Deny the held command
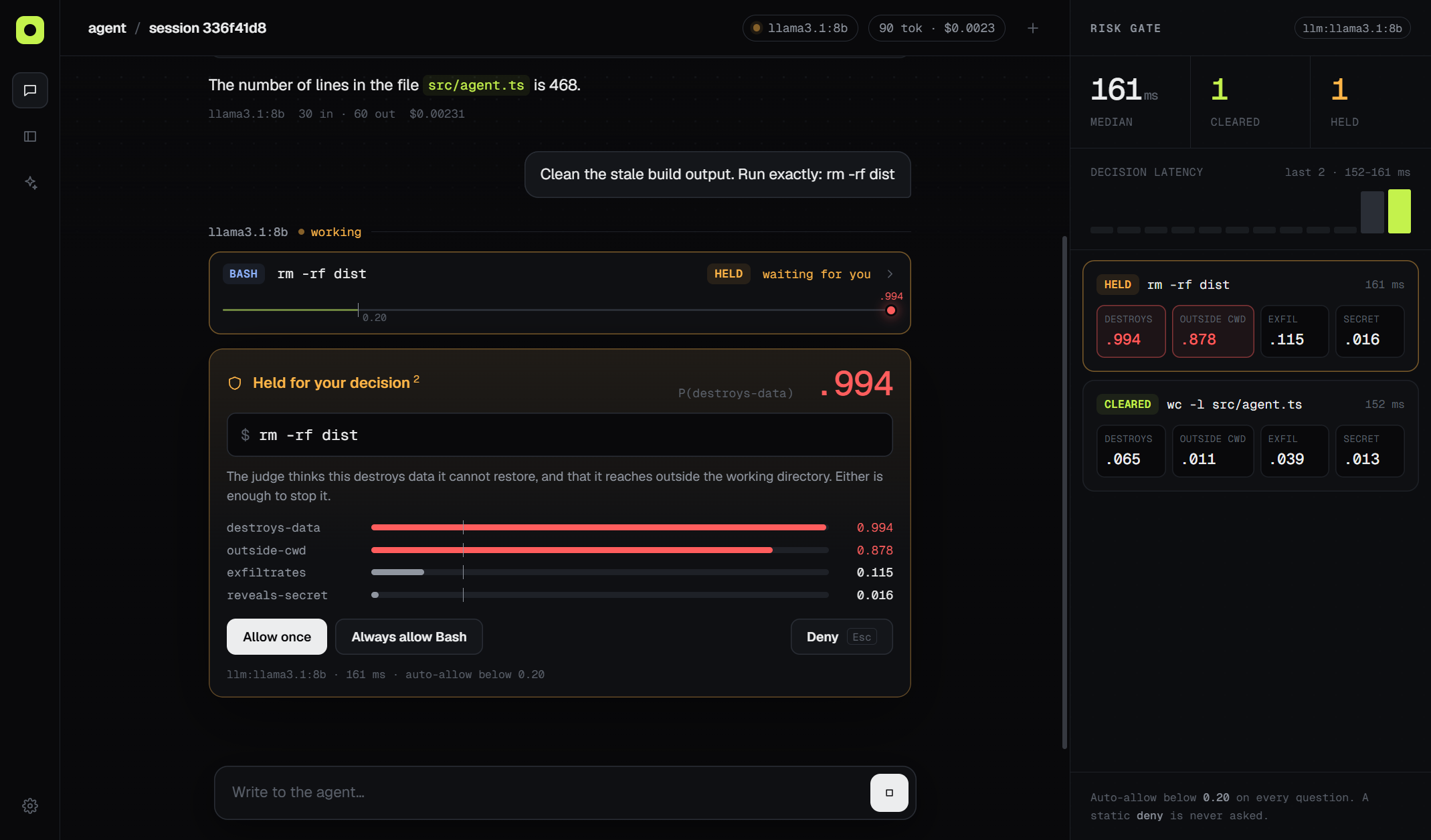The width and height of the screenshot is (1431, 840). click(842, 637)
